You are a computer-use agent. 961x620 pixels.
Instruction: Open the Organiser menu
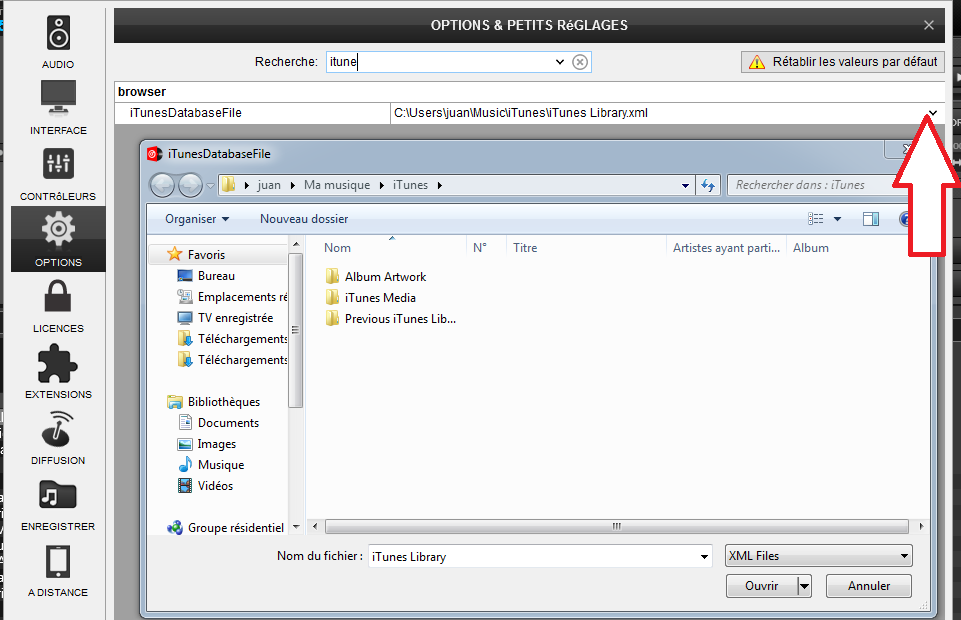[197, 219]
